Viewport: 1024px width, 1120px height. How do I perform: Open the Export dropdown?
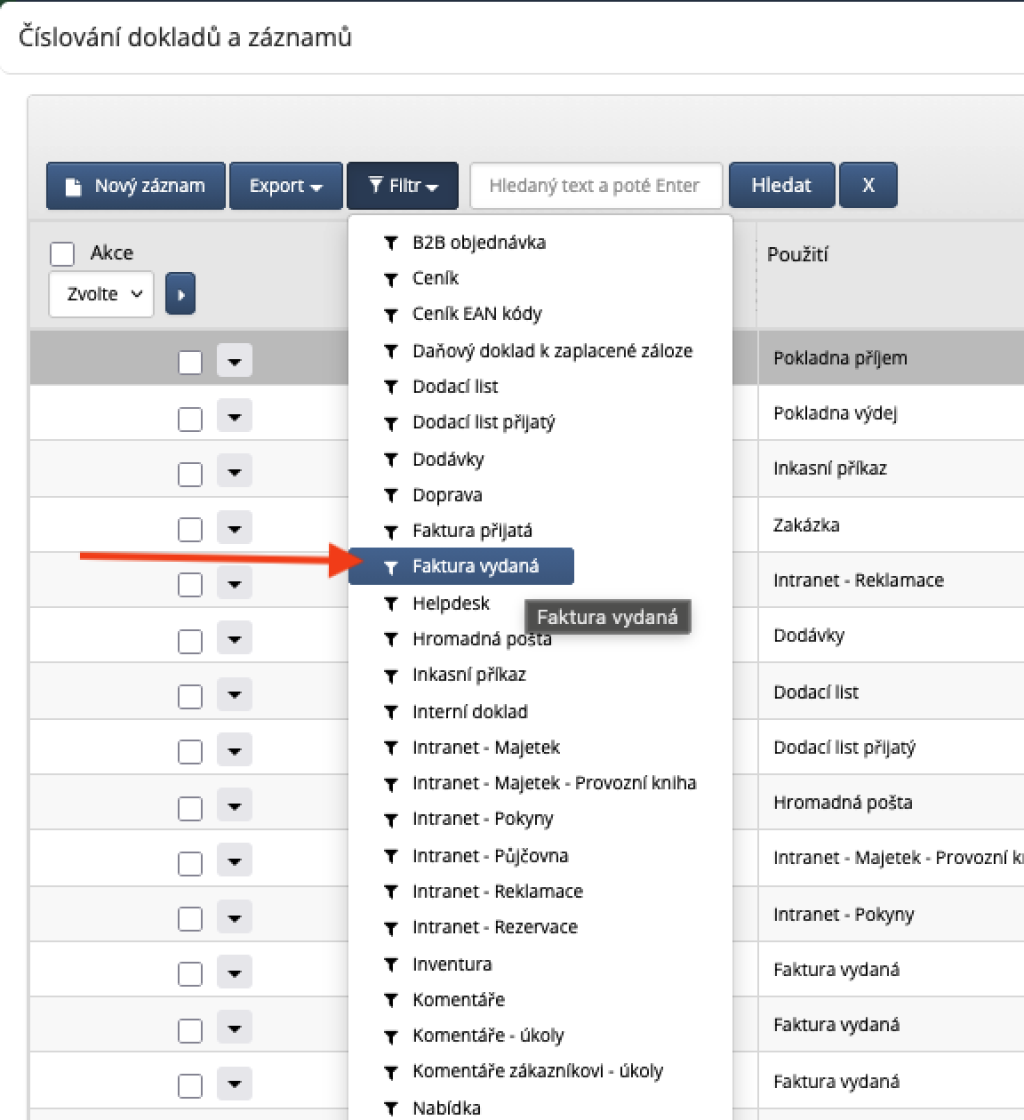click(285, 186)
